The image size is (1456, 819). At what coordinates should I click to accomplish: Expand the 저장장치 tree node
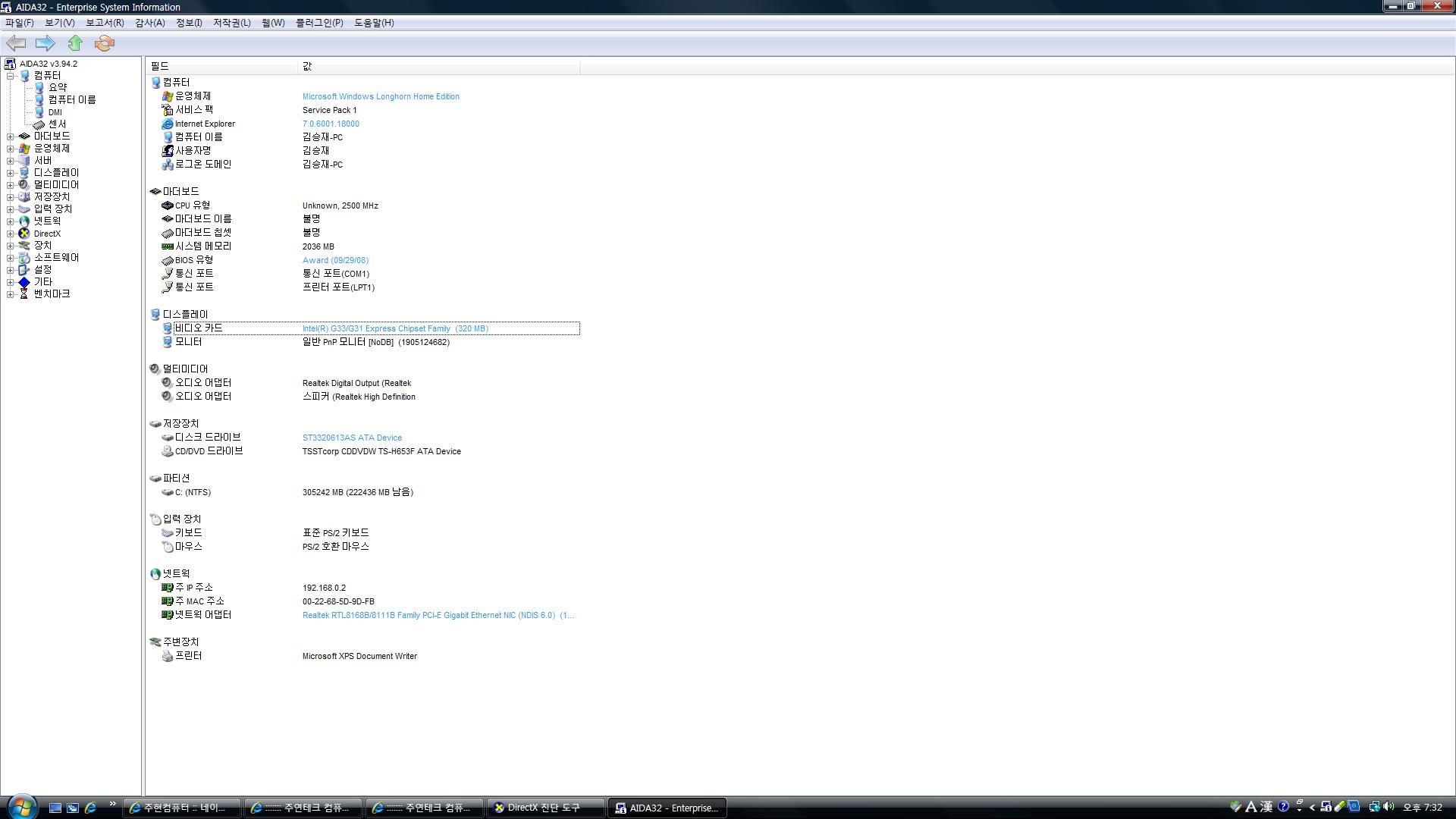click(10, 197)
